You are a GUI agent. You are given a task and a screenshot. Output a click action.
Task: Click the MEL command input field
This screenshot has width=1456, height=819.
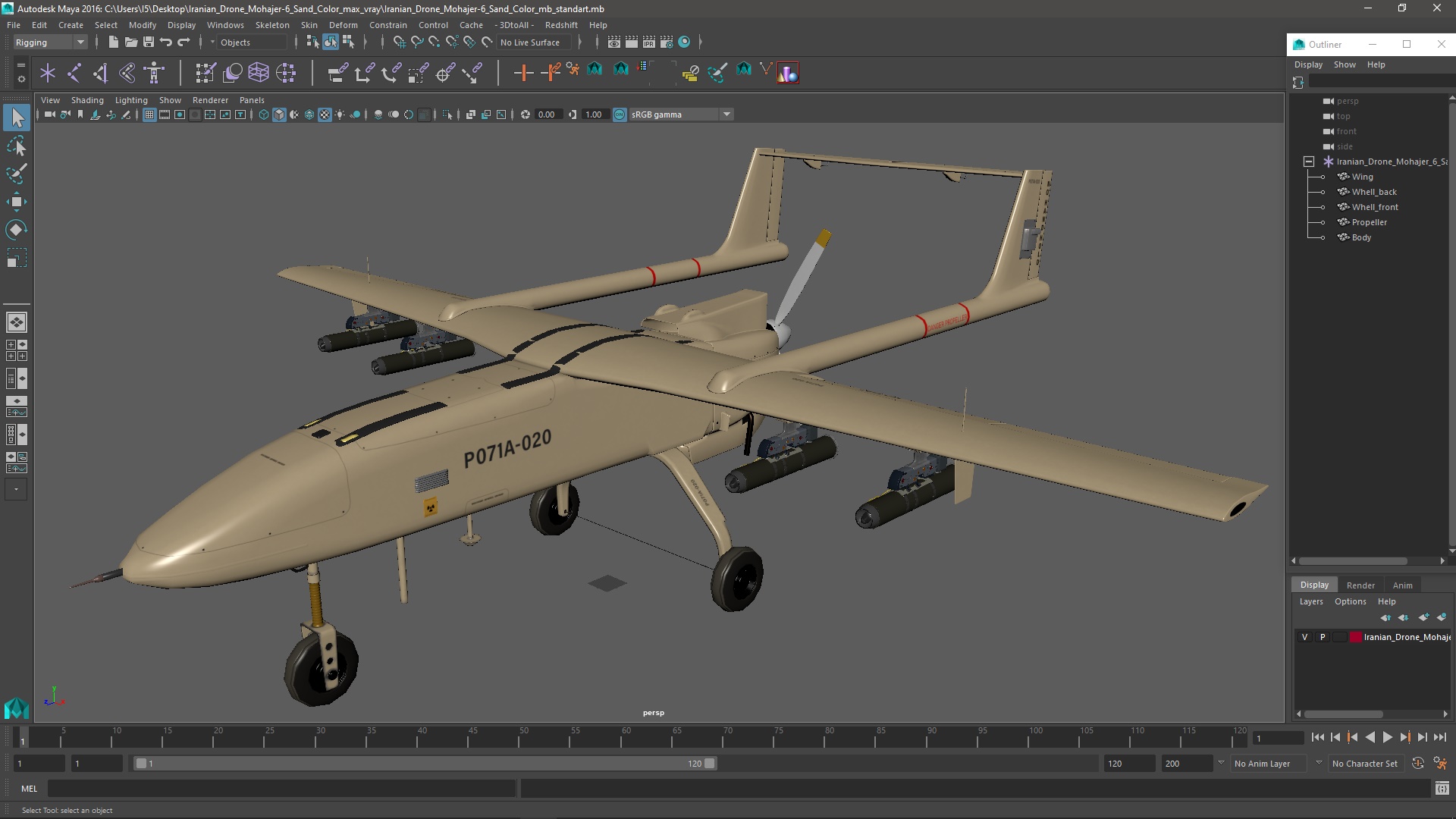click(281, 789)
